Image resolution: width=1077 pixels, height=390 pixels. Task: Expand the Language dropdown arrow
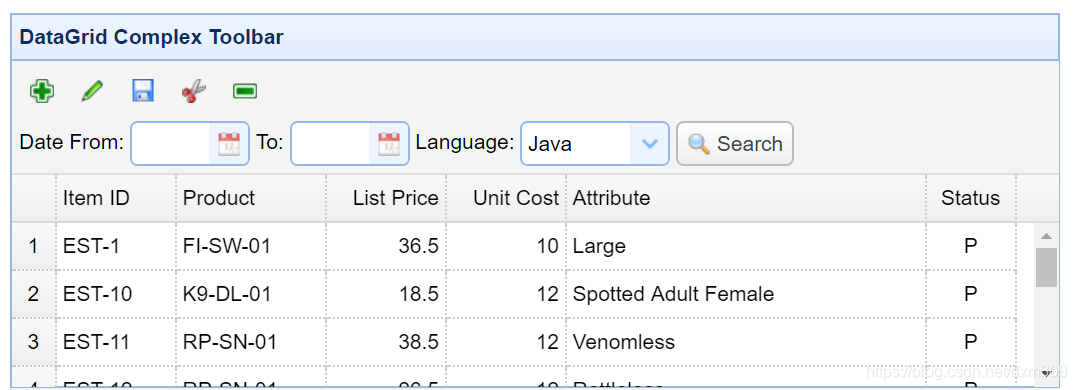(649, 144)
